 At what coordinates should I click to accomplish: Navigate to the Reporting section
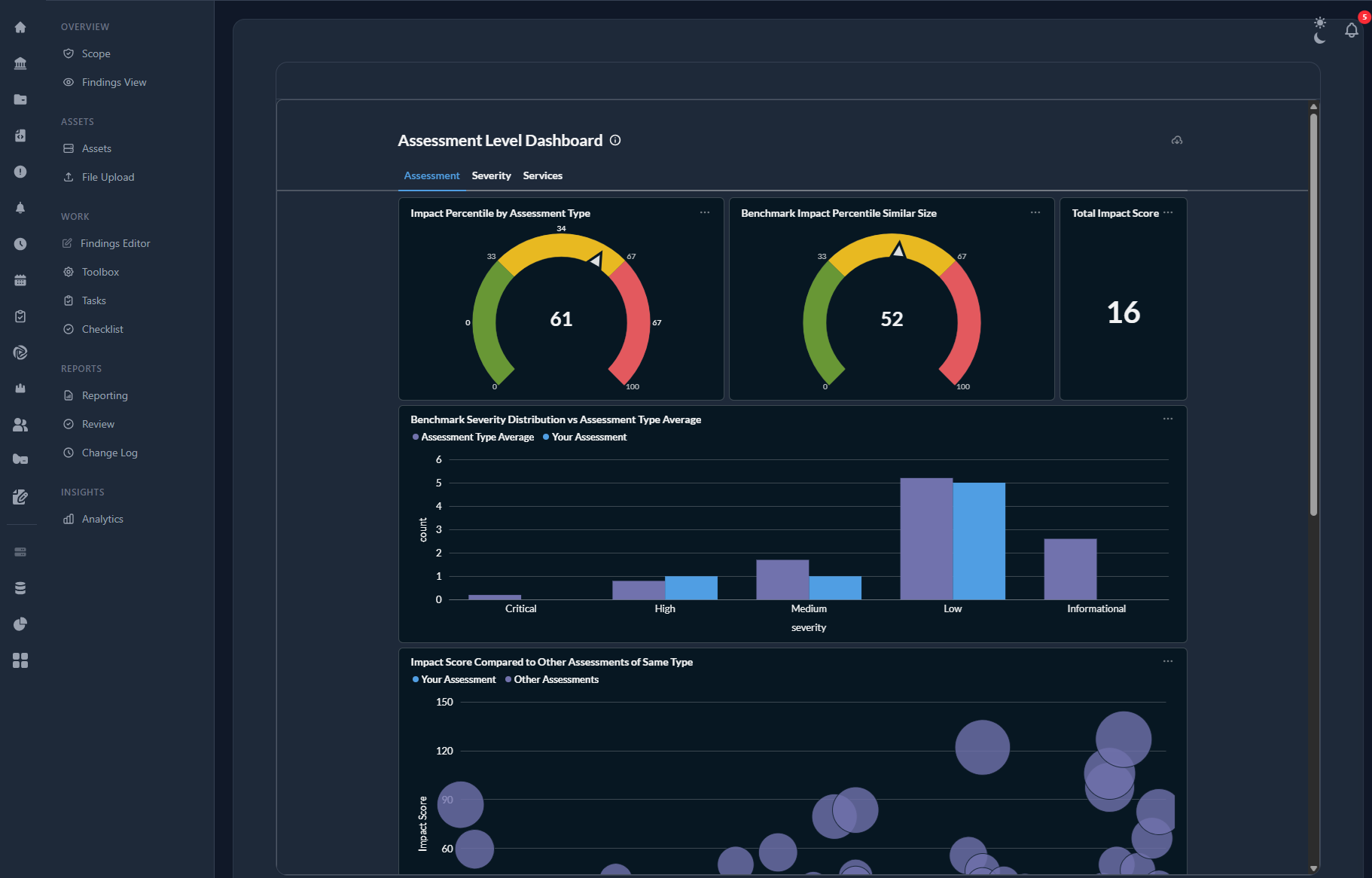(105, 395)
